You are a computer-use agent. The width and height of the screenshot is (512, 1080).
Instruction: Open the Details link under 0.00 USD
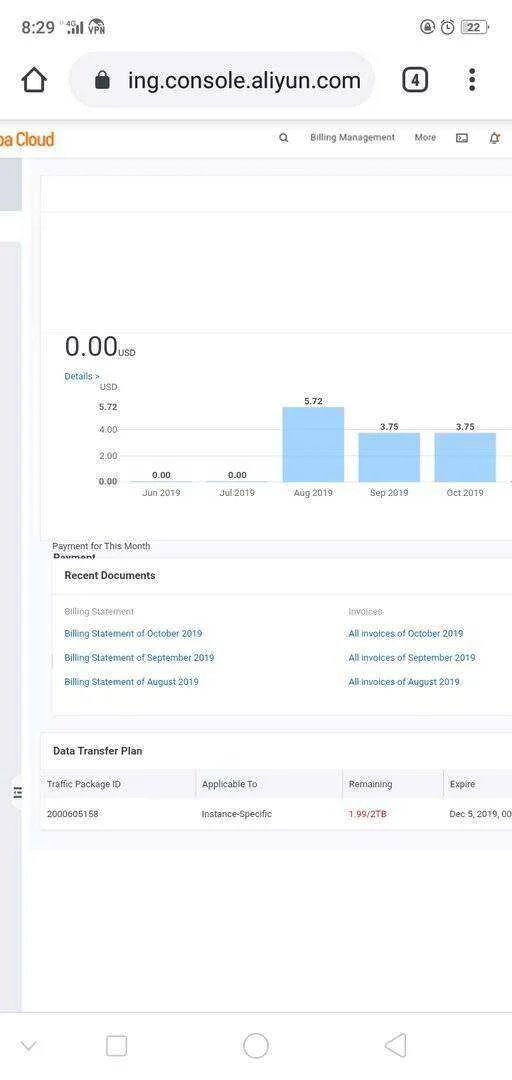[82, 376]
